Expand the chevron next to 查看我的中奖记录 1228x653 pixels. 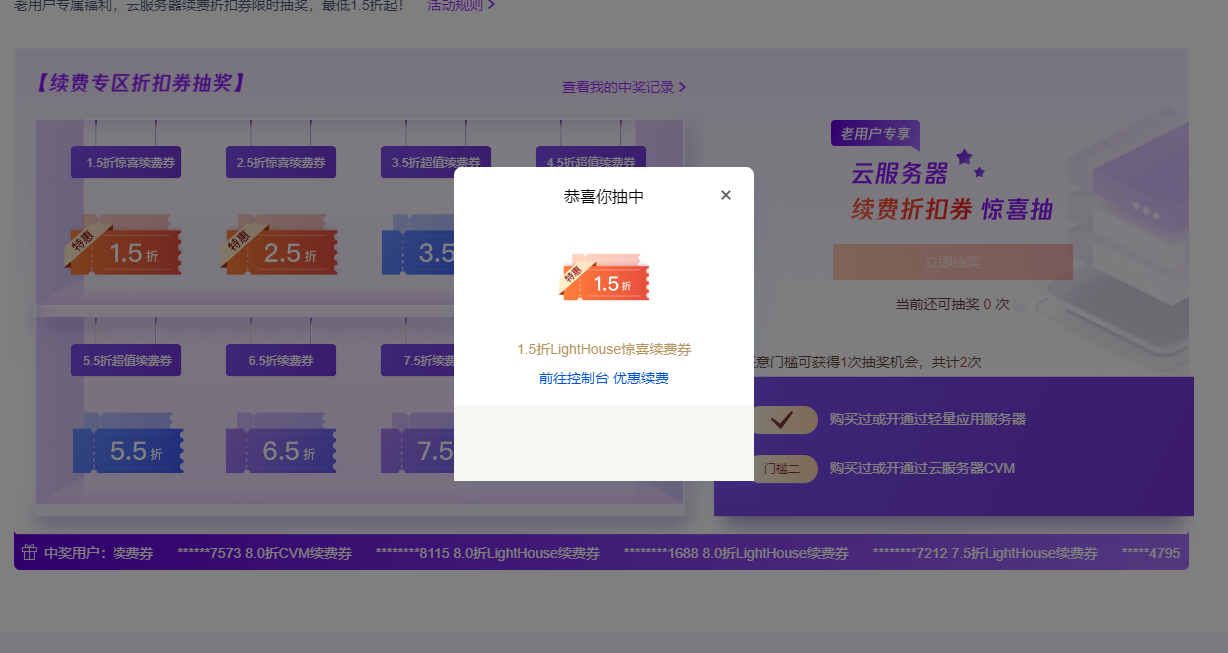tap(682, 87)
